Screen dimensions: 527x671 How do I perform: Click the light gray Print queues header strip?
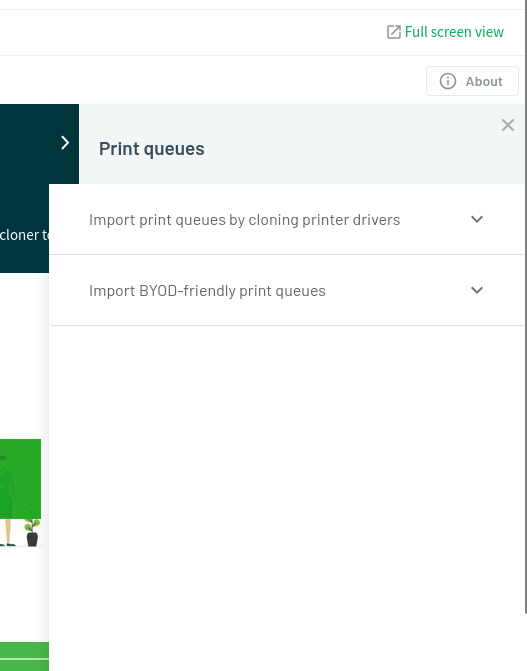tap(301, 144)
